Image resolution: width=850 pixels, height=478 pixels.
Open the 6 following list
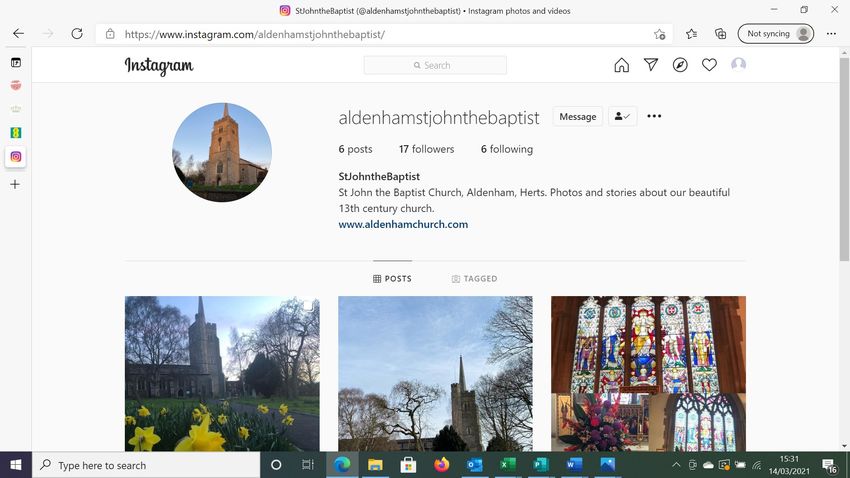pos(507,149)
